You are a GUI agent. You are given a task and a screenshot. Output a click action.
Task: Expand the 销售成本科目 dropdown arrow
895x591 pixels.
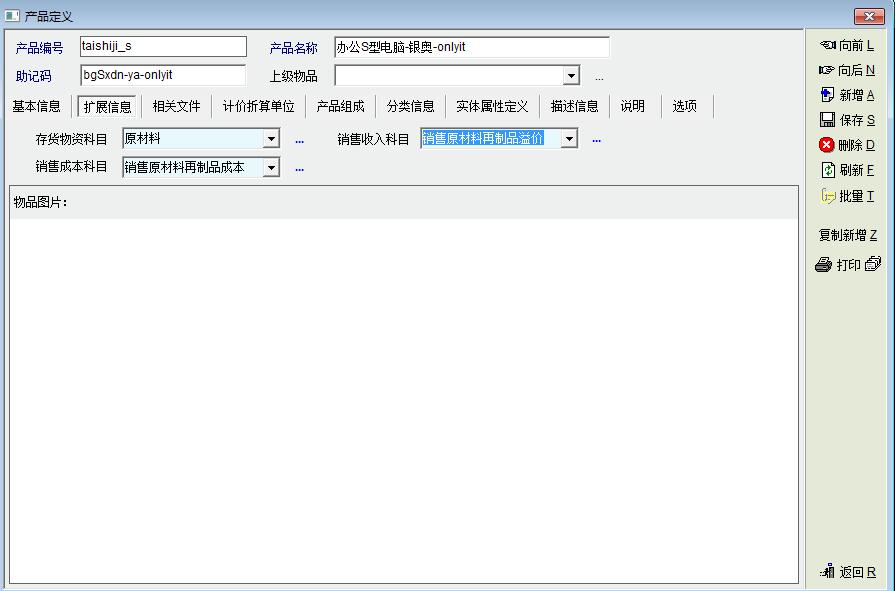271,168
